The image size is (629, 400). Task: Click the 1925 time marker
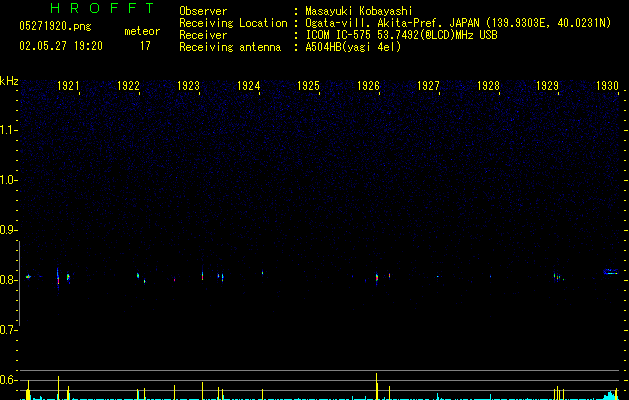click(308, 86)
